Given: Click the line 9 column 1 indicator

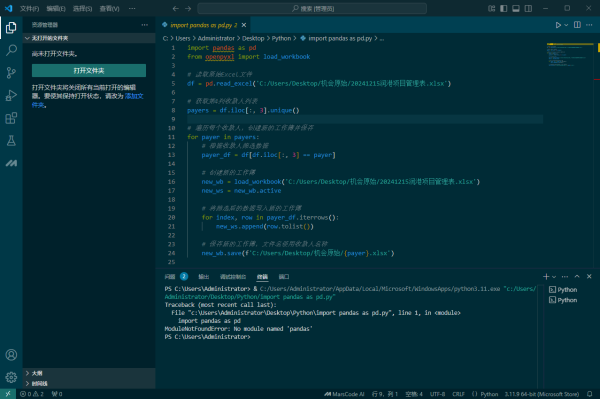Looking at the screenshot, I should click(x=385, y=394).
